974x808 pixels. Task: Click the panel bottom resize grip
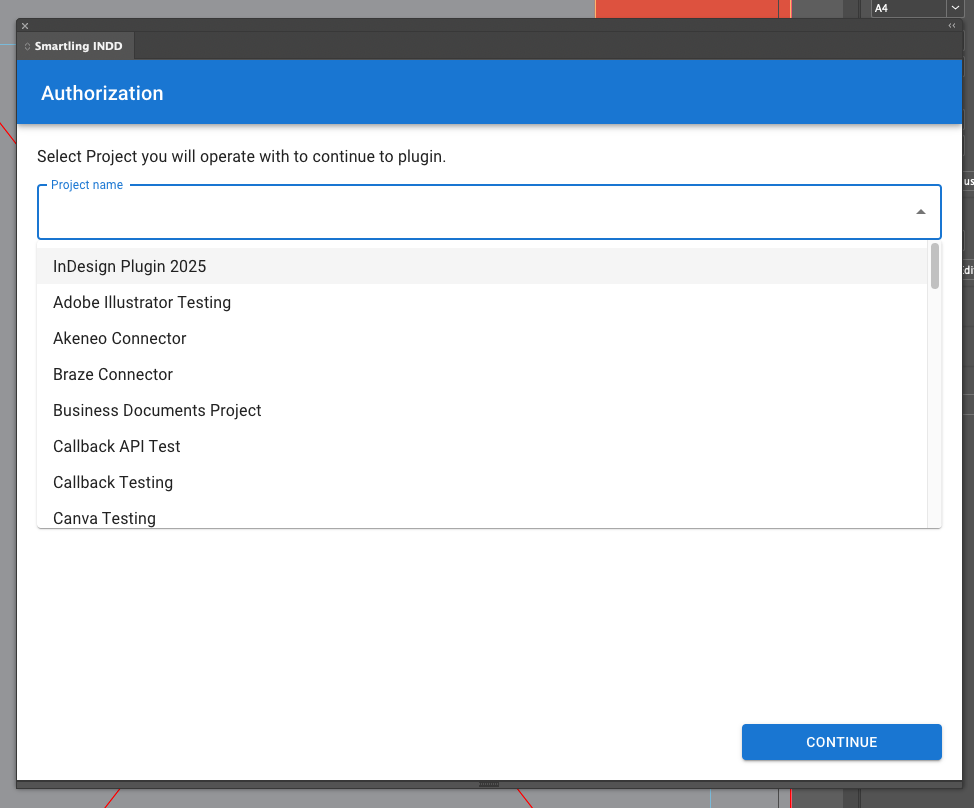489,784
